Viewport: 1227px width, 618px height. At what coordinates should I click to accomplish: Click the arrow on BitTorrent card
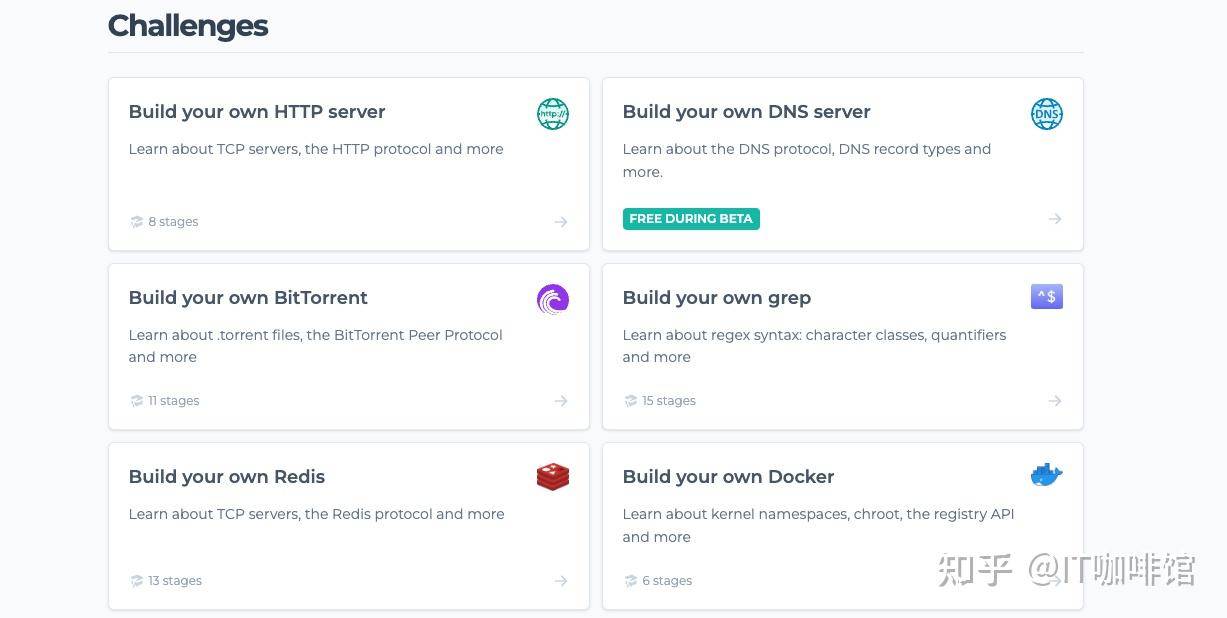point(561,401)
